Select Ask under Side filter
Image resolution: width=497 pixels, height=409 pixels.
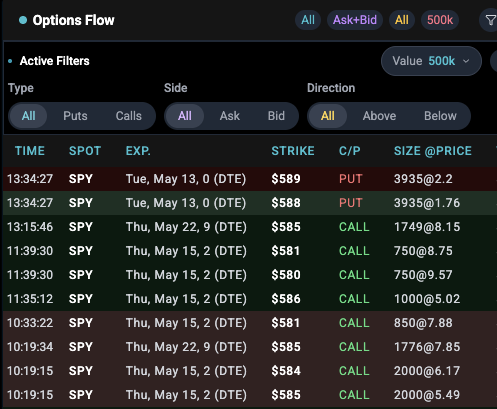pos(230,116)
